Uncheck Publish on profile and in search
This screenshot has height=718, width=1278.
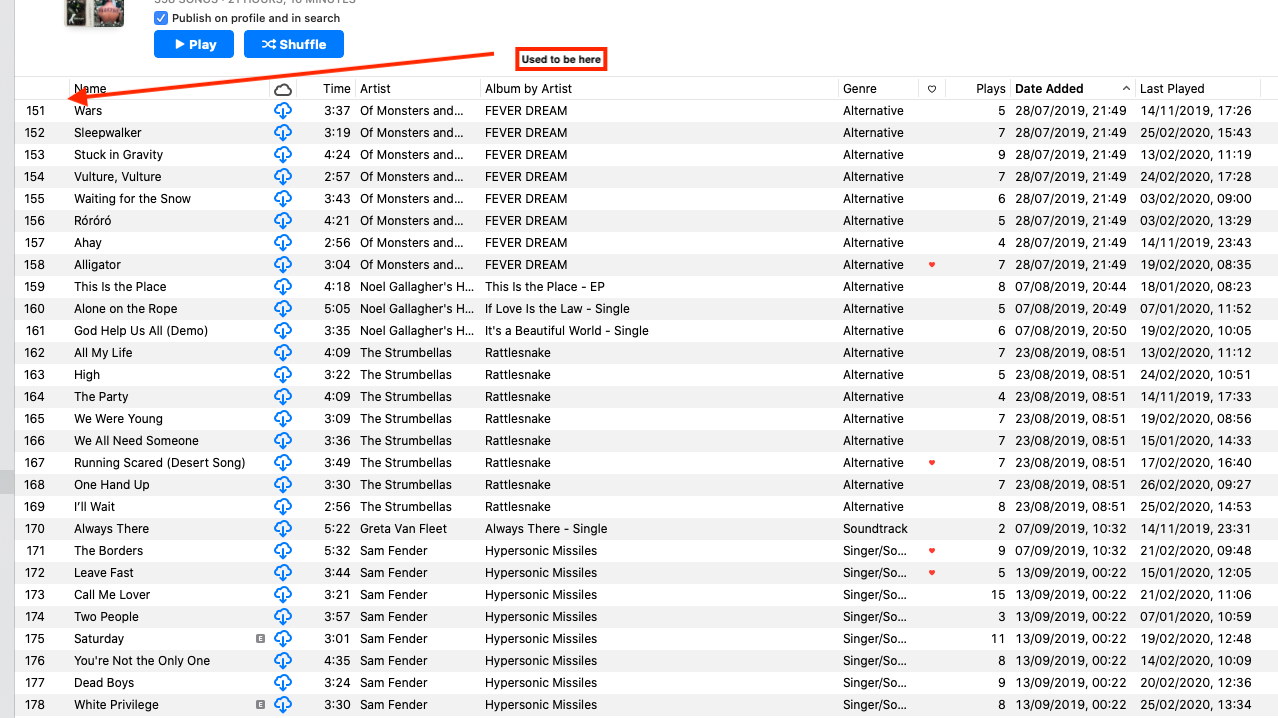point(161,18)
